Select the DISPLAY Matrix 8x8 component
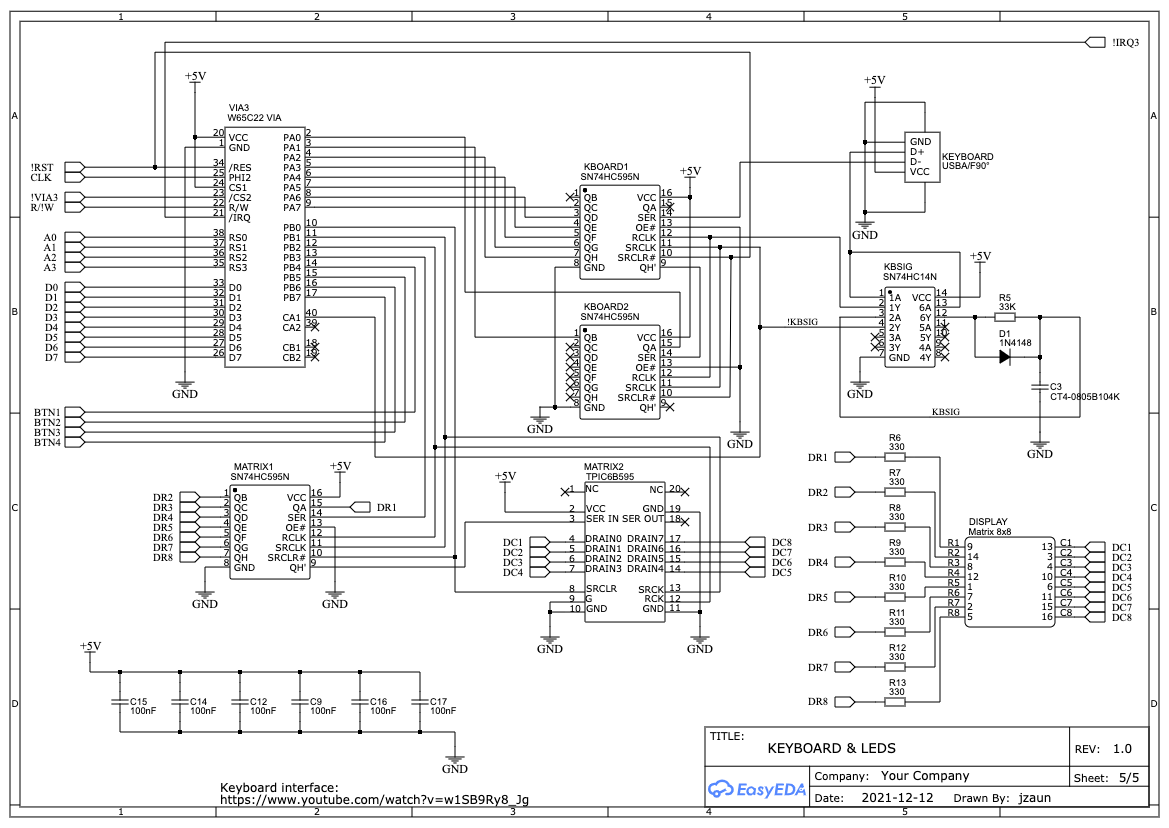Image resolution: width=1169 pixels, height=828 pixels. coord(1008,582)
